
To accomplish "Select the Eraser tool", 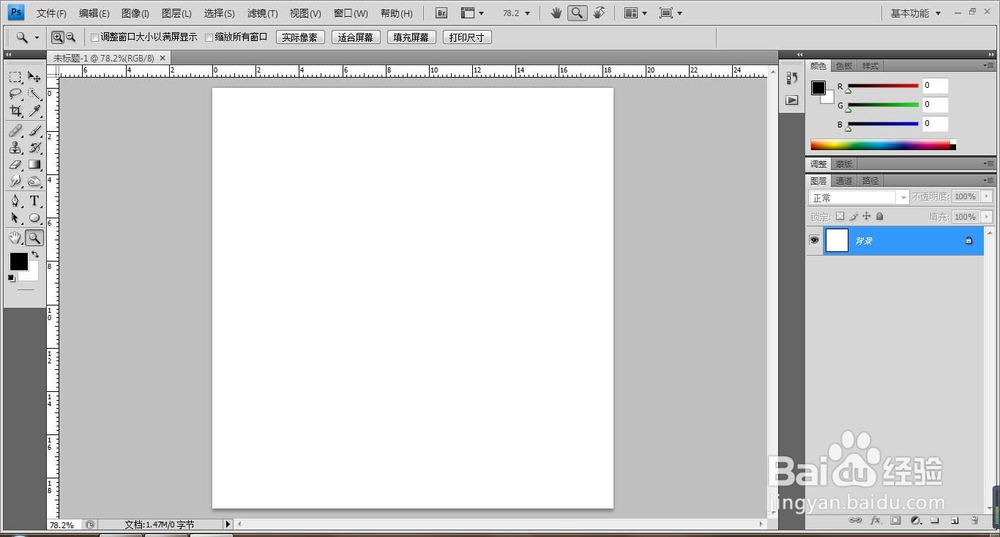I will tap(15, 165).
